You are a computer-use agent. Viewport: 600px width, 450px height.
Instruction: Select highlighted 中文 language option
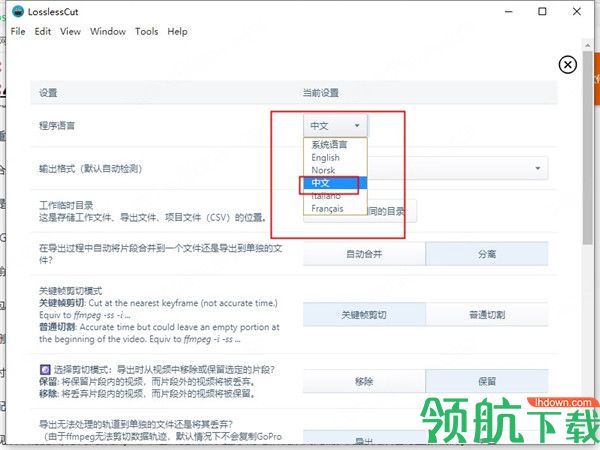pos(335,183)
